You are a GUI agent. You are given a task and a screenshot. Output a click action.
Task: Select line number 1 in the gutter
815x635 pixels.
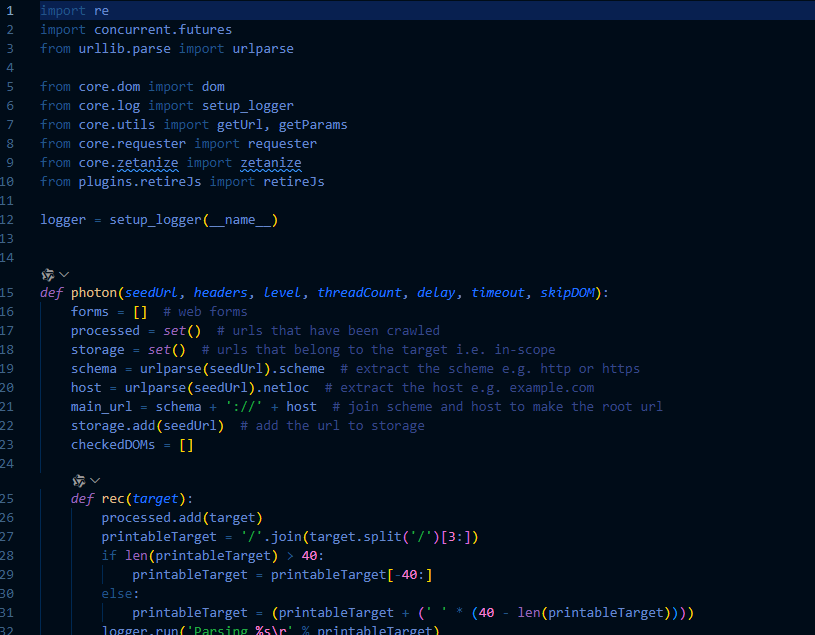10,10
